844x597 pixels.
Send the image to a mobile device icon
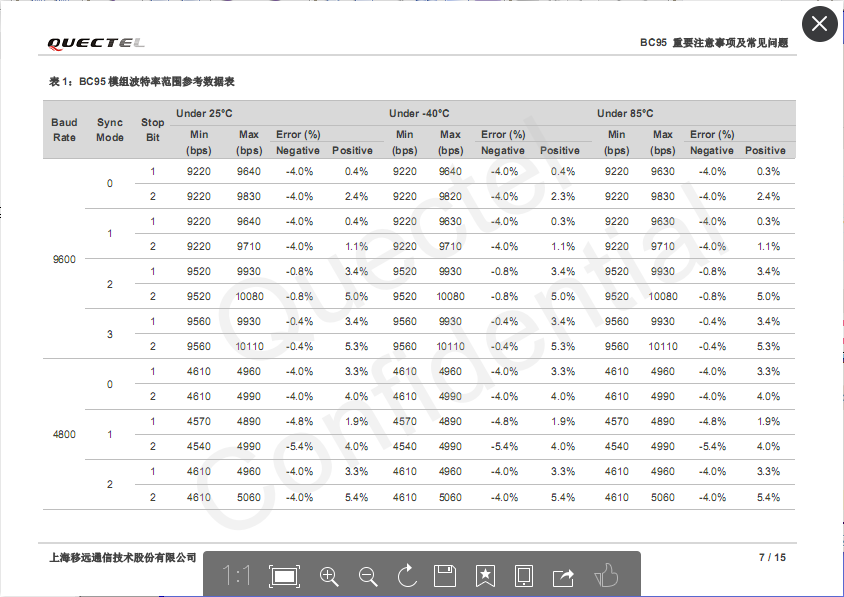tap(524, 576)
